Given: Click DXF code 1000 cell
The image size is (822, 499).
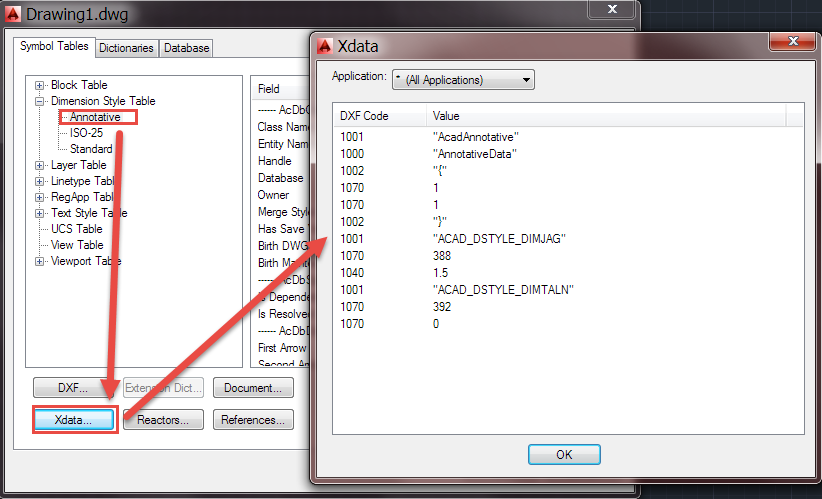Looking at the screenshot, I should click(352, 154).
